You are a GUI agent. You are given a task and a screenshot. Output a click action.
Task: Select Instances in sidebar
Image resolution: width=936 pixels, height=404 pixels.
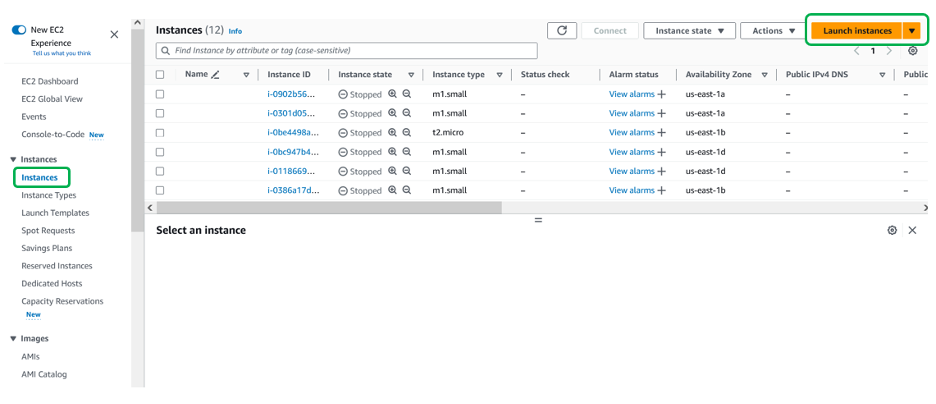click(x=40, y=178)
